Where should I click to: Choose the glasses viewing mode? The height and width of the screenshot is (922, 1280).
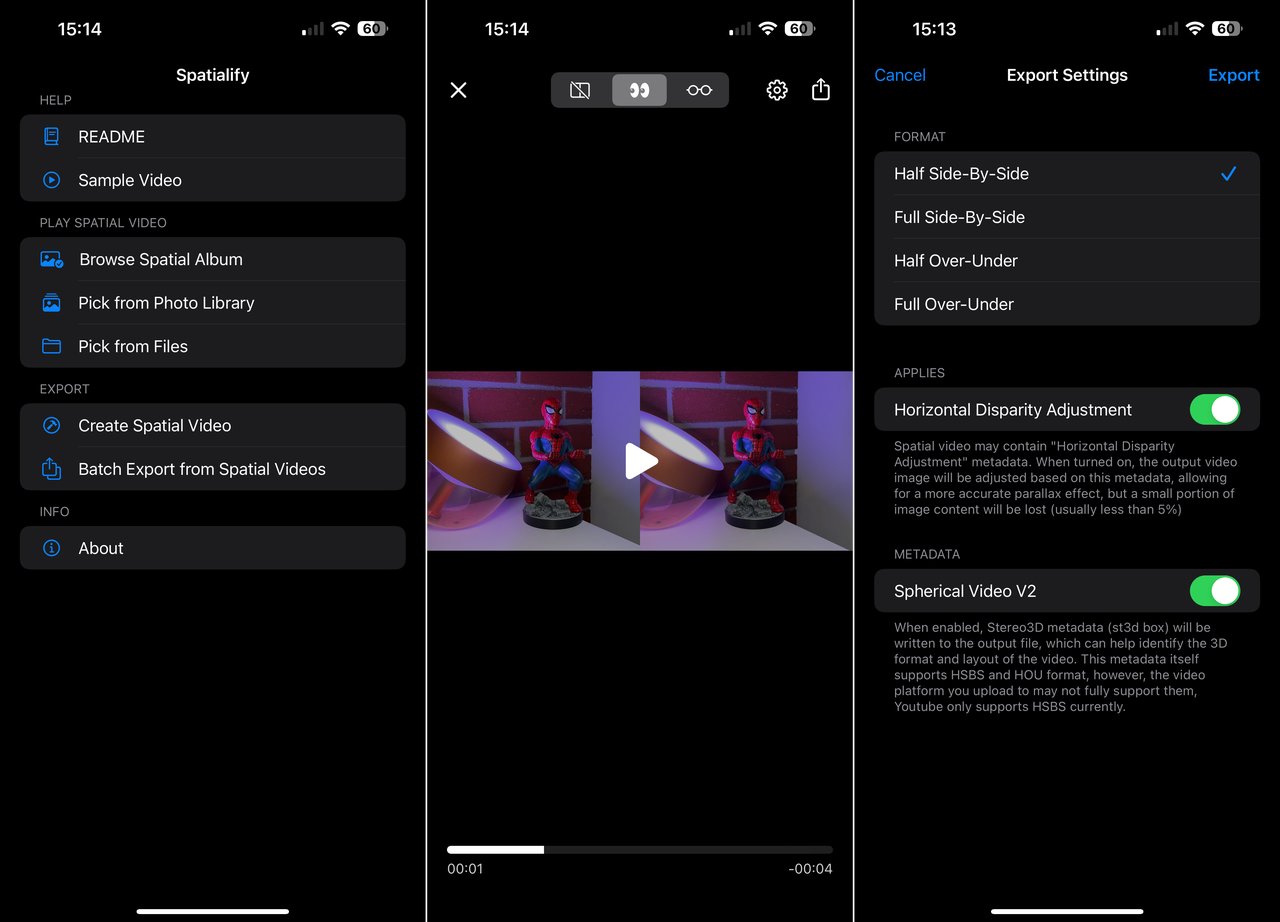pyautogui.click(x=699, y=90)
